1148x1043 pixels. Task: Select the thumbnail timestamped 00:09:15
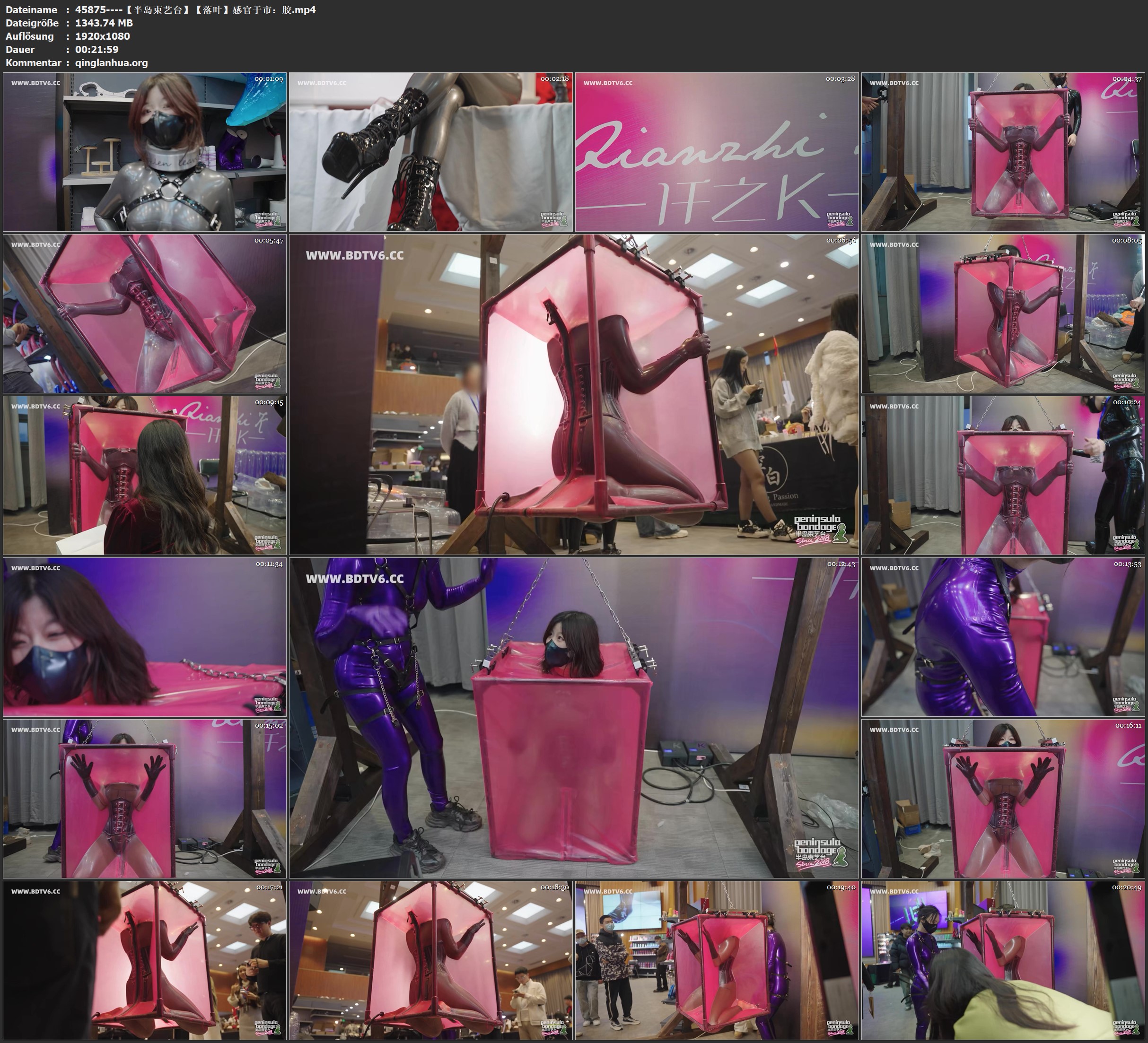pos(145,475)
